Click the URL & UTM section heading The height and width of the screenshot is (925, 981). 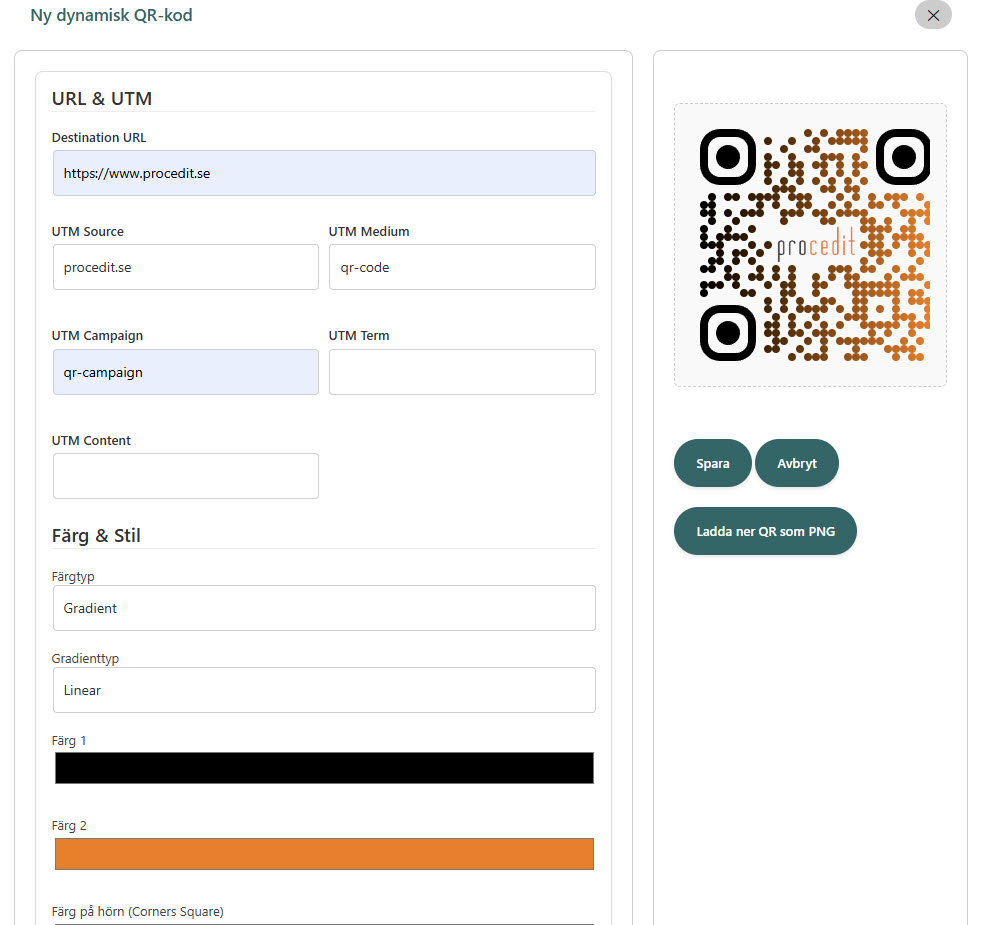click(x=102, y=98)
